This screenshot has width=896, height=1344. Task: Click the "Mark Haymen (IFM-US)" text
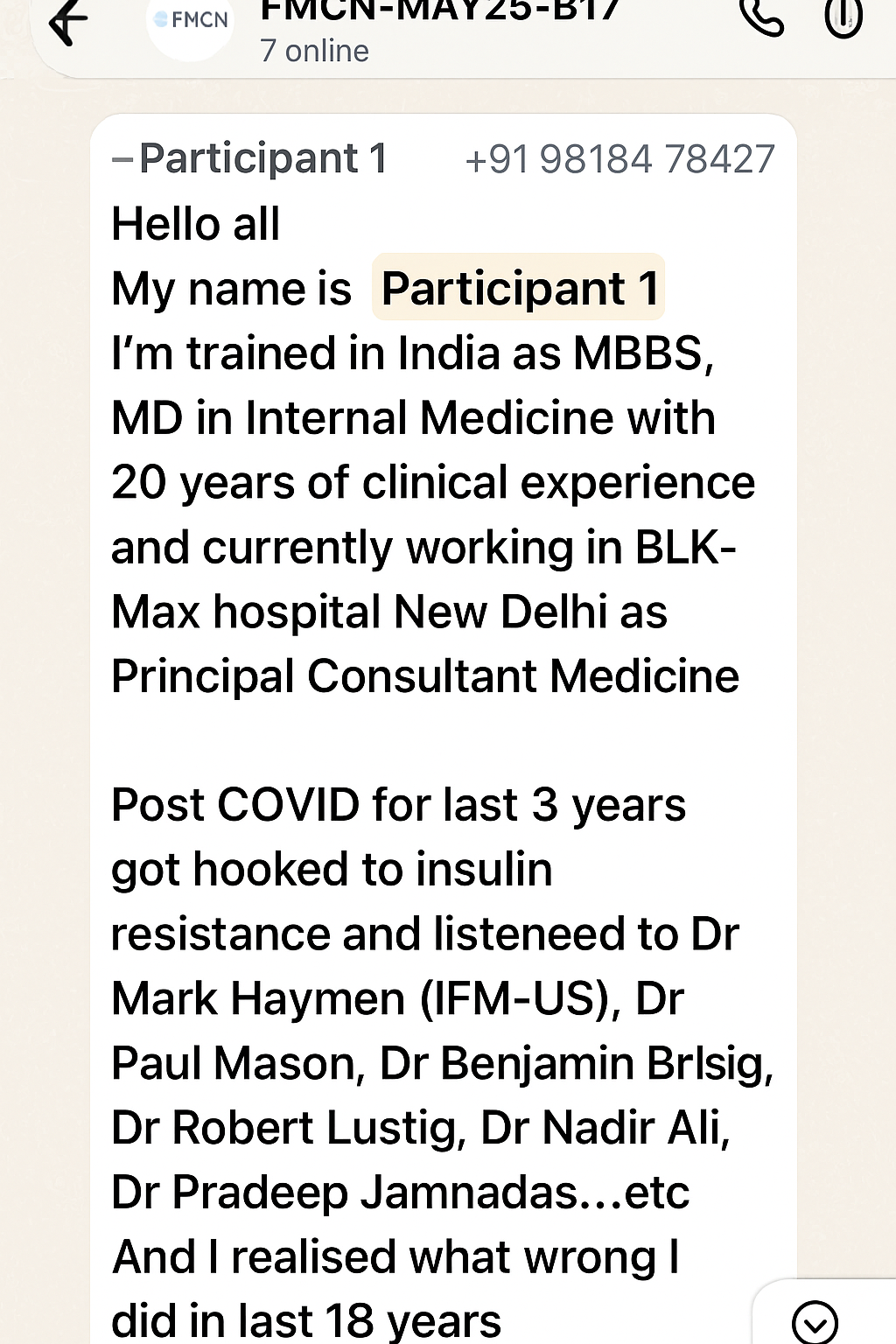click(360, 999)
